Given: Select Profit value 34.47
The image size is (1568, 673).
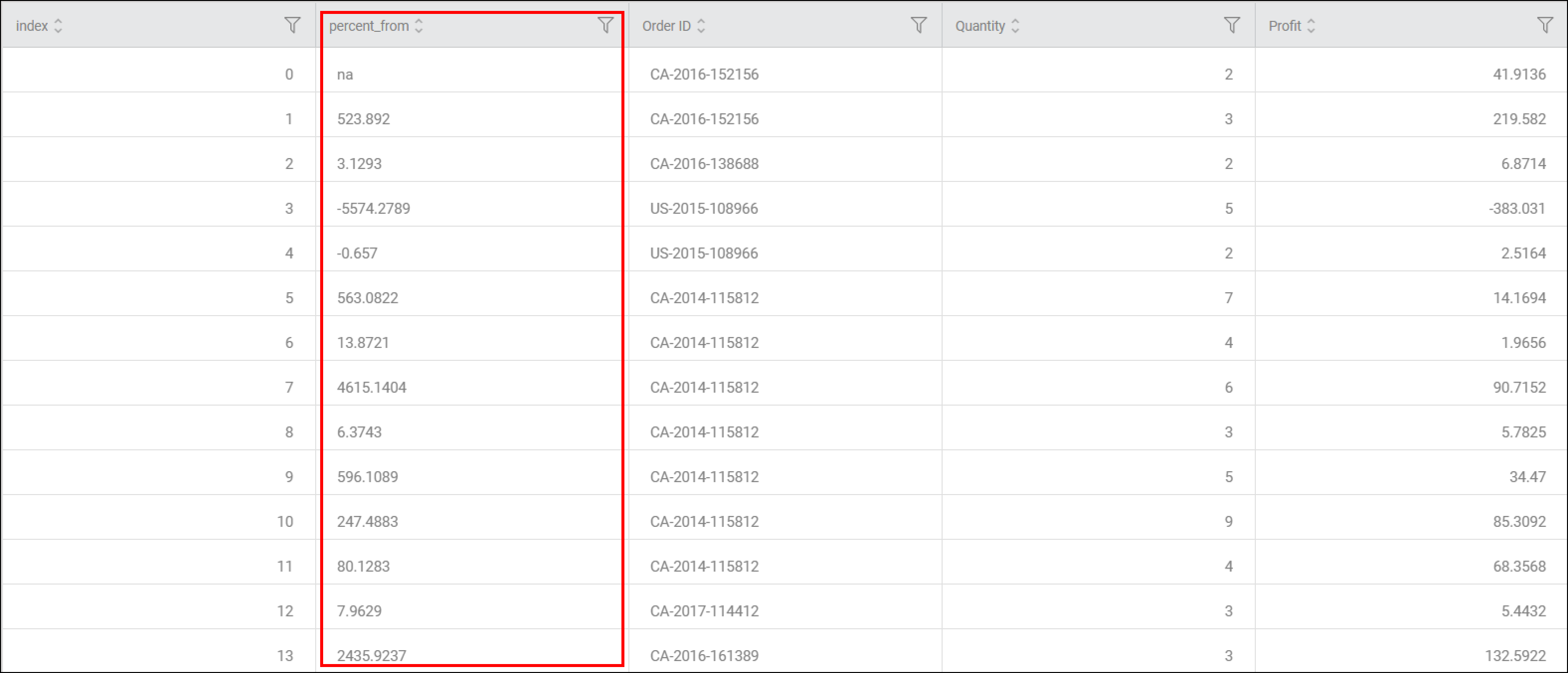Looking at the screenshot, I should (x=1528, y=477).
